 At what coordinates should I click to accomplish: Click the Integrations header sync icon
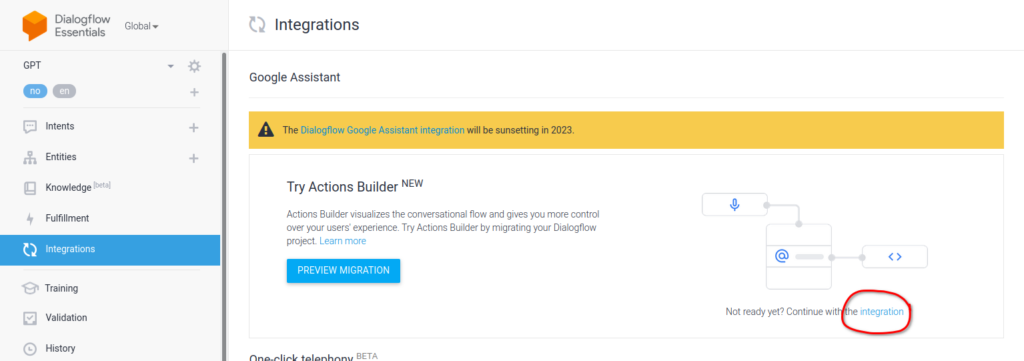point(257,25)
